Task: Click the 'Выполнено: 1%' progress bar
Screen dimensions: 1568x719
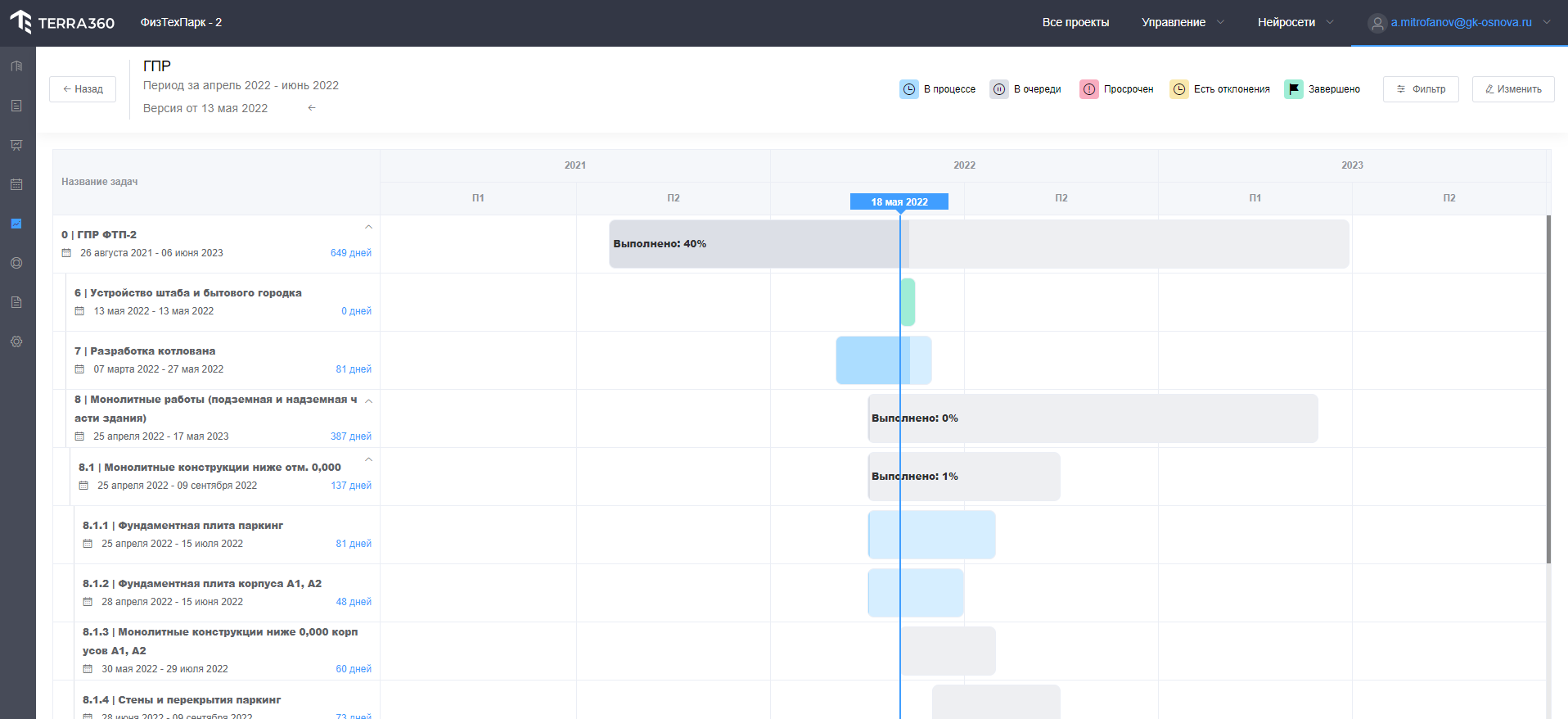Action: click(x=964, y=477)
